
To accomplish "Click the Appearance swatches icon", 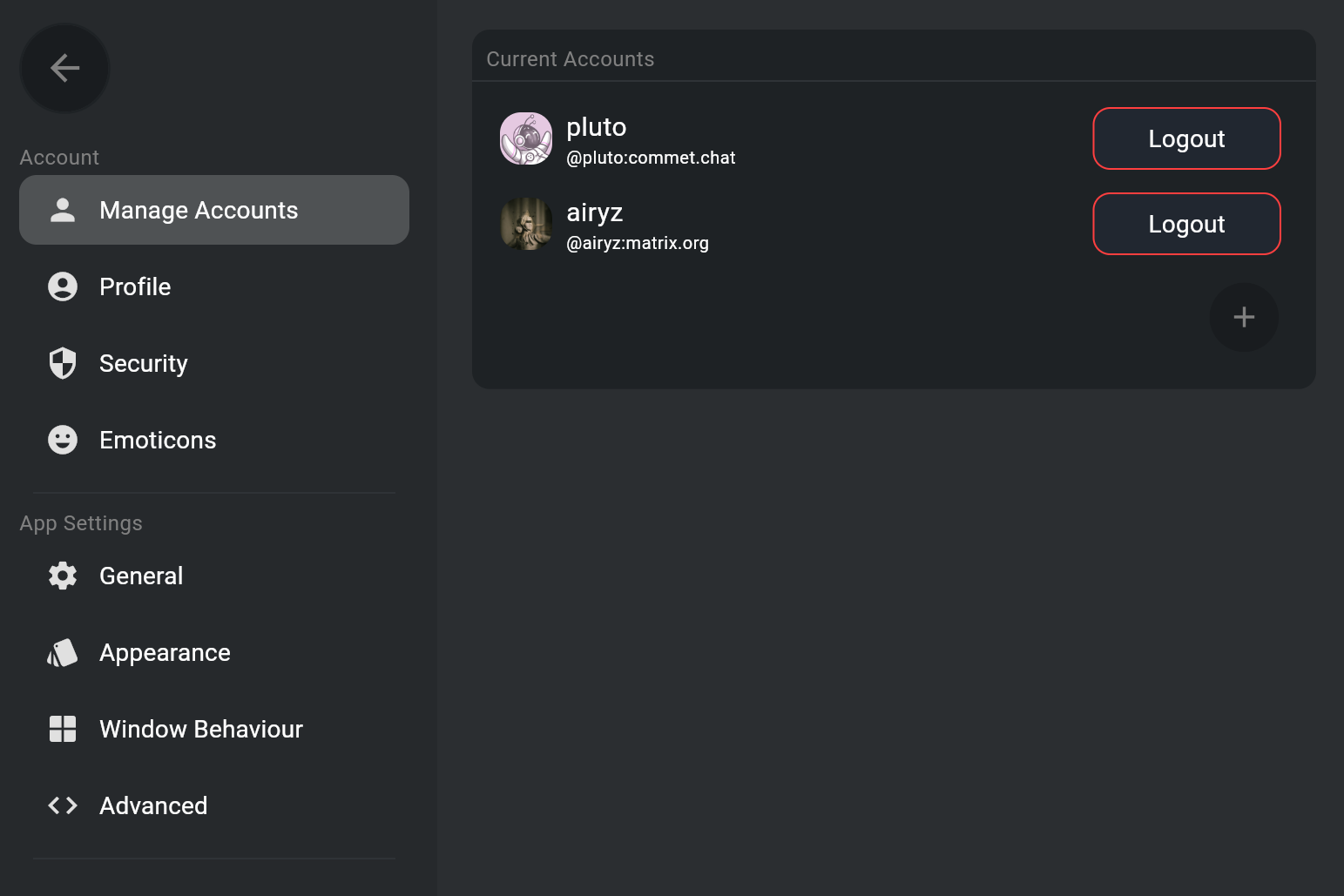I will (63, 652).
